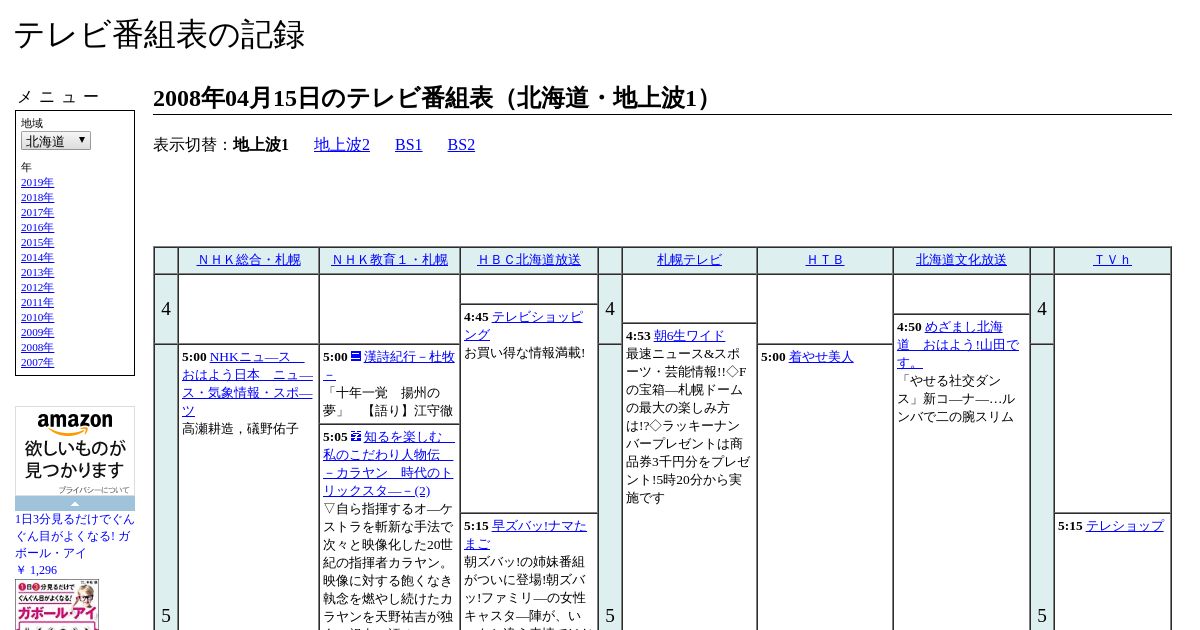Open ＨＢＣ北海道放送 channel header
Image resolution: width=1200 pixels, height=630 pixels.
[x=529, y=260]
